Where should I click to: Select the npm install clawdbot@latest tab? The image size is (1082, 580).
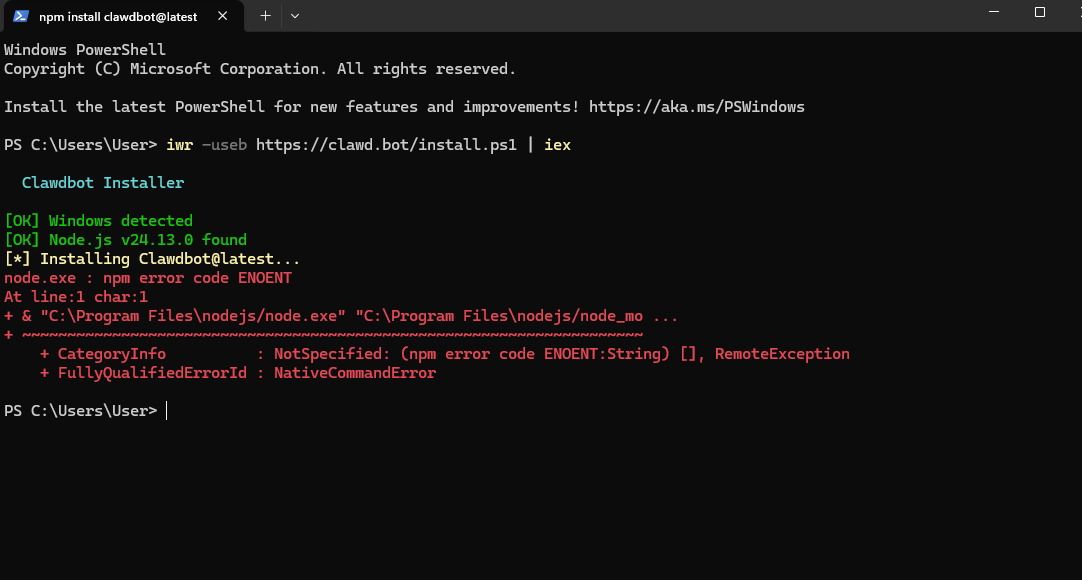118,17
